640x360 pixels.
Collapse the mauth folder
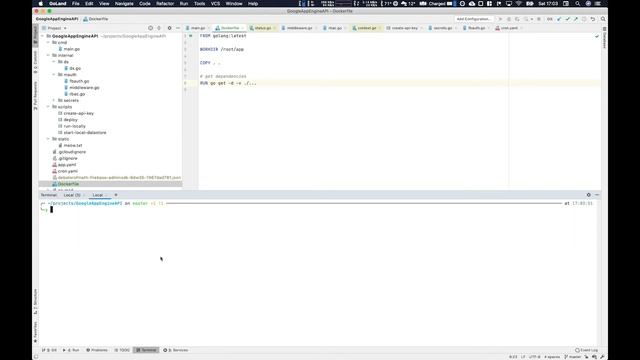[54, 75]
